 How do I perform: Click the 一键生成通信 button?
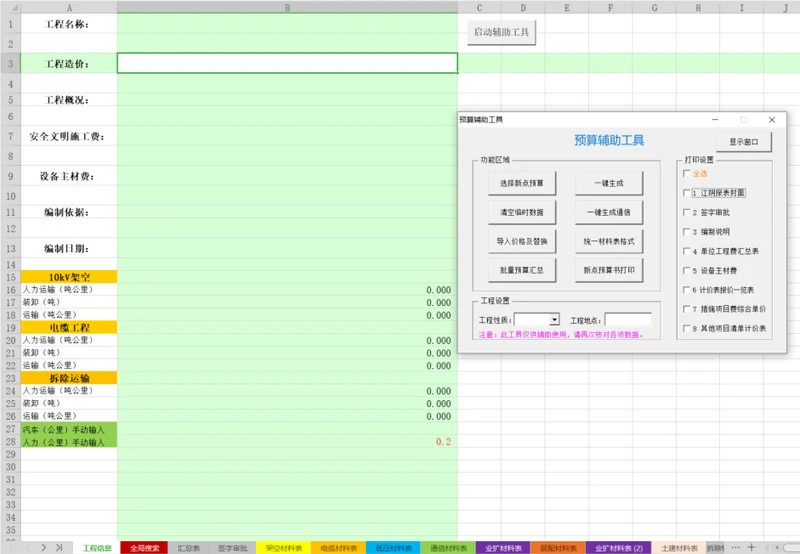pyautogui.click(x=609, y=212)
